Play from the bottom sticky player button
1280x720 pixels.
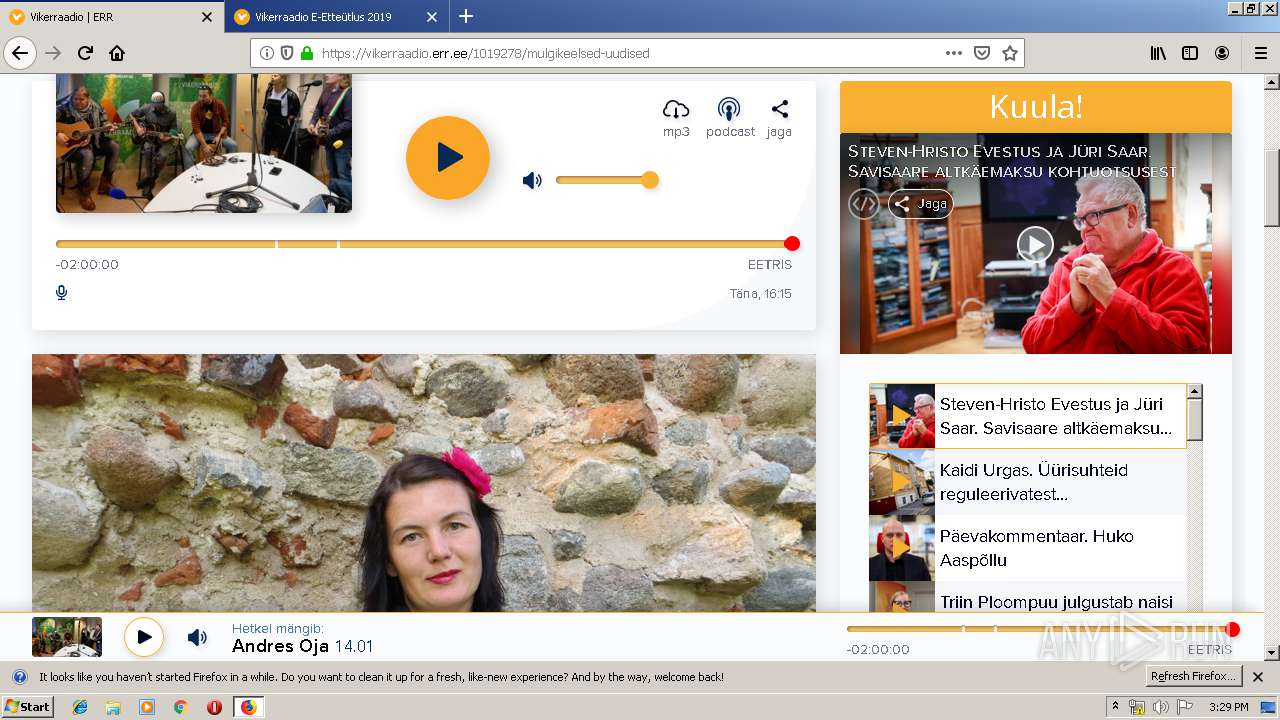[144, 637]
